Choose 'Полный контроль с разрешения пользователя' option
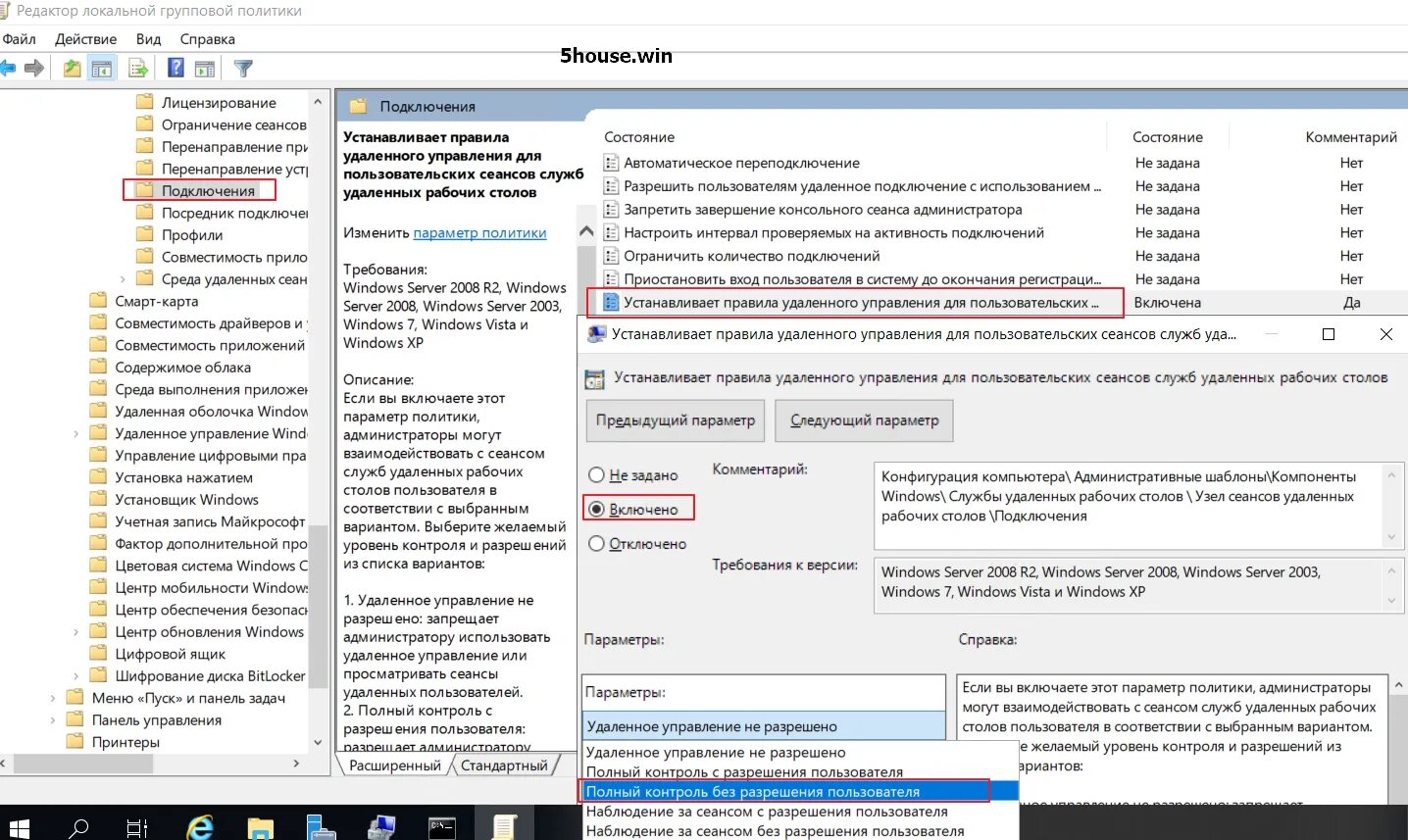Image resolution: width=1408 pixels, height=840 pixels. click(800, 772)
